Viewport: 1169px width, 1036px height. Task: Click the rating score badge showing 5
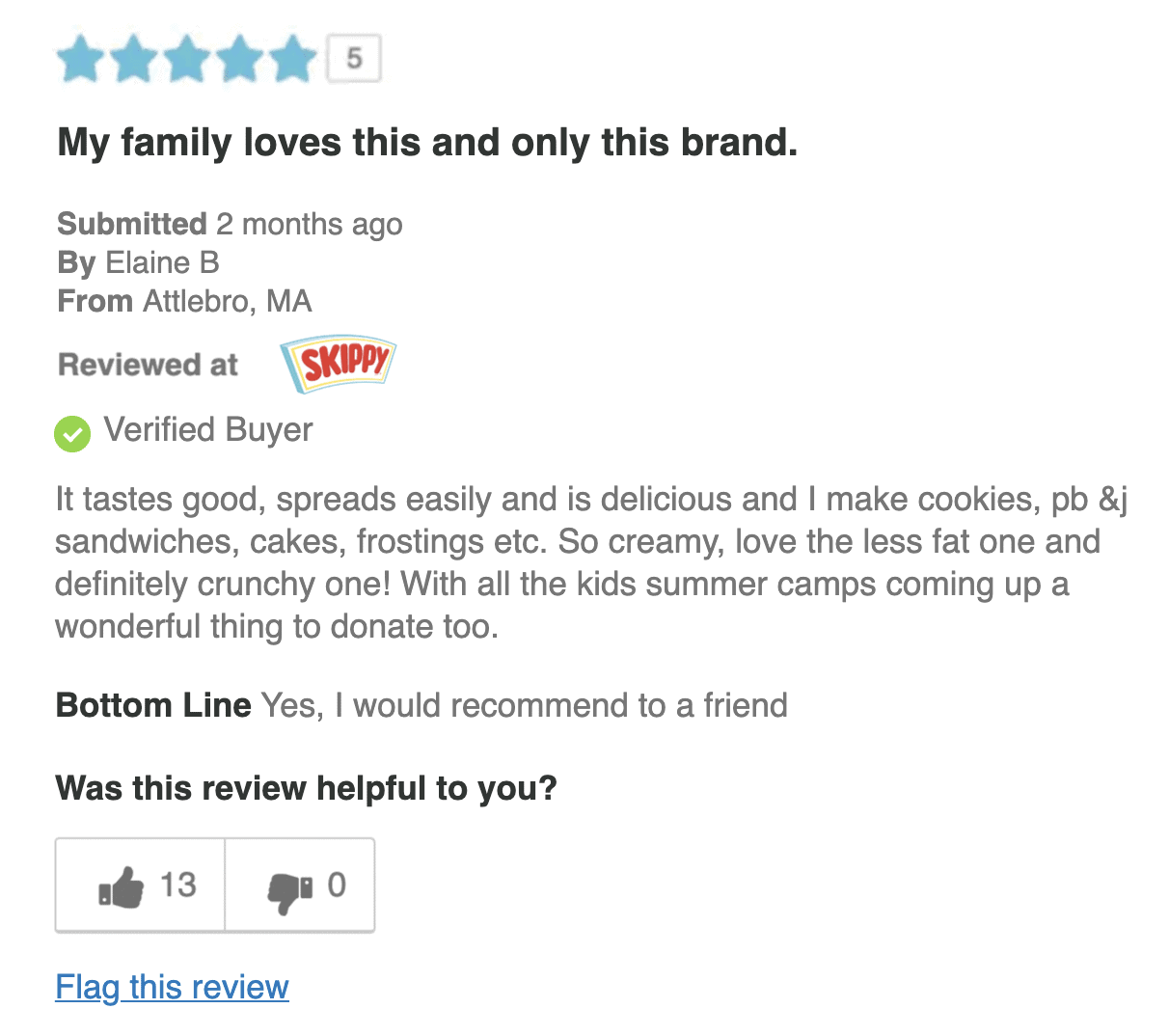pos(354,58)
